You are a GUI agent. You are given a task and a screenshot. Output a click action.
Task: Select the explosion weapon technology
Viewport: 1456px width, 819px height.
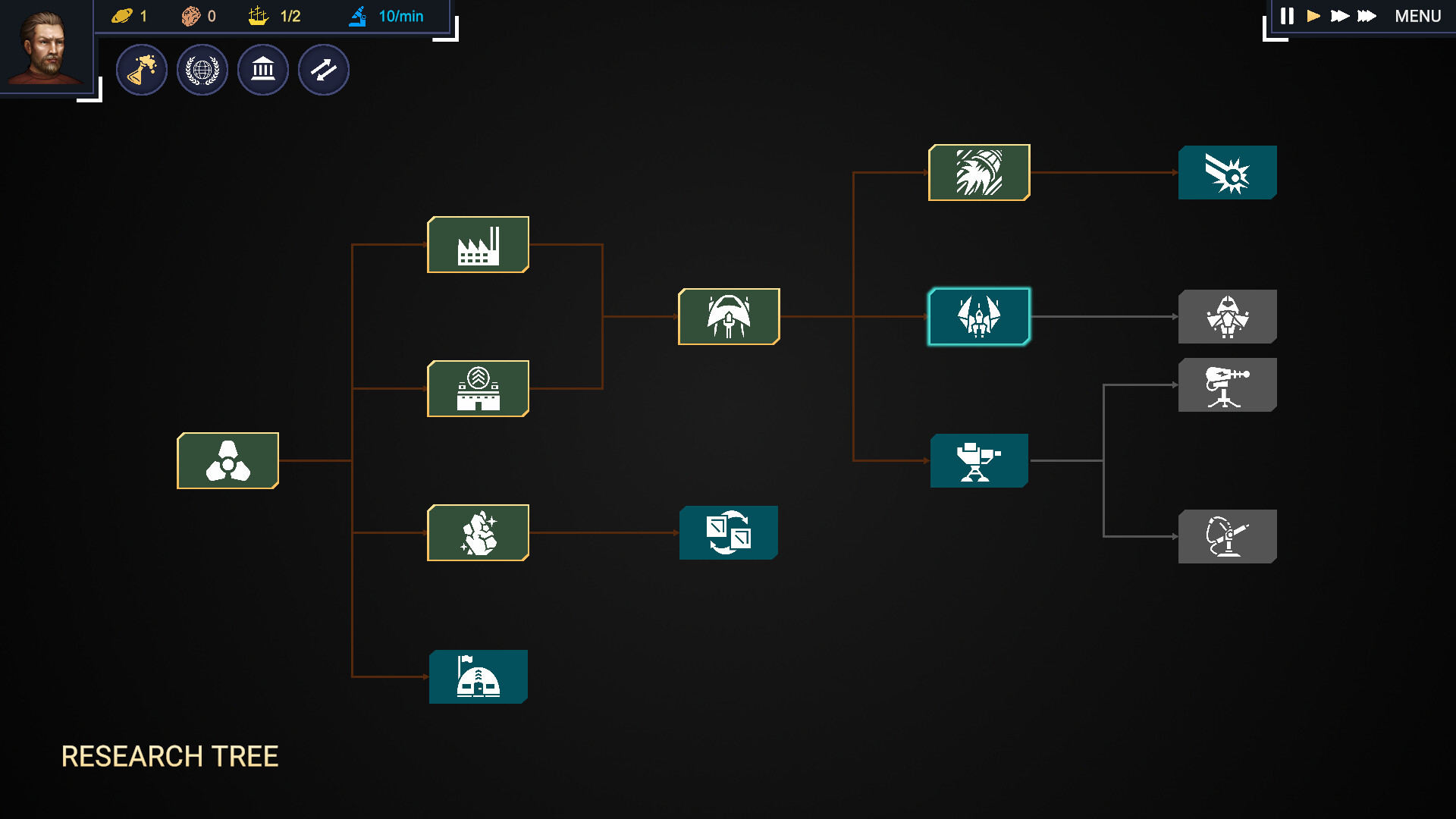1227,172
